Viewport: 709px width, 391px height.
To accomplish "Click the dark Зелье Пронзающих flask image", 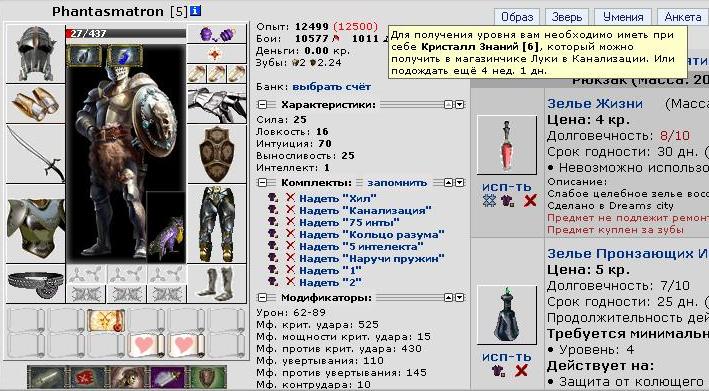I will click(507, 315).
